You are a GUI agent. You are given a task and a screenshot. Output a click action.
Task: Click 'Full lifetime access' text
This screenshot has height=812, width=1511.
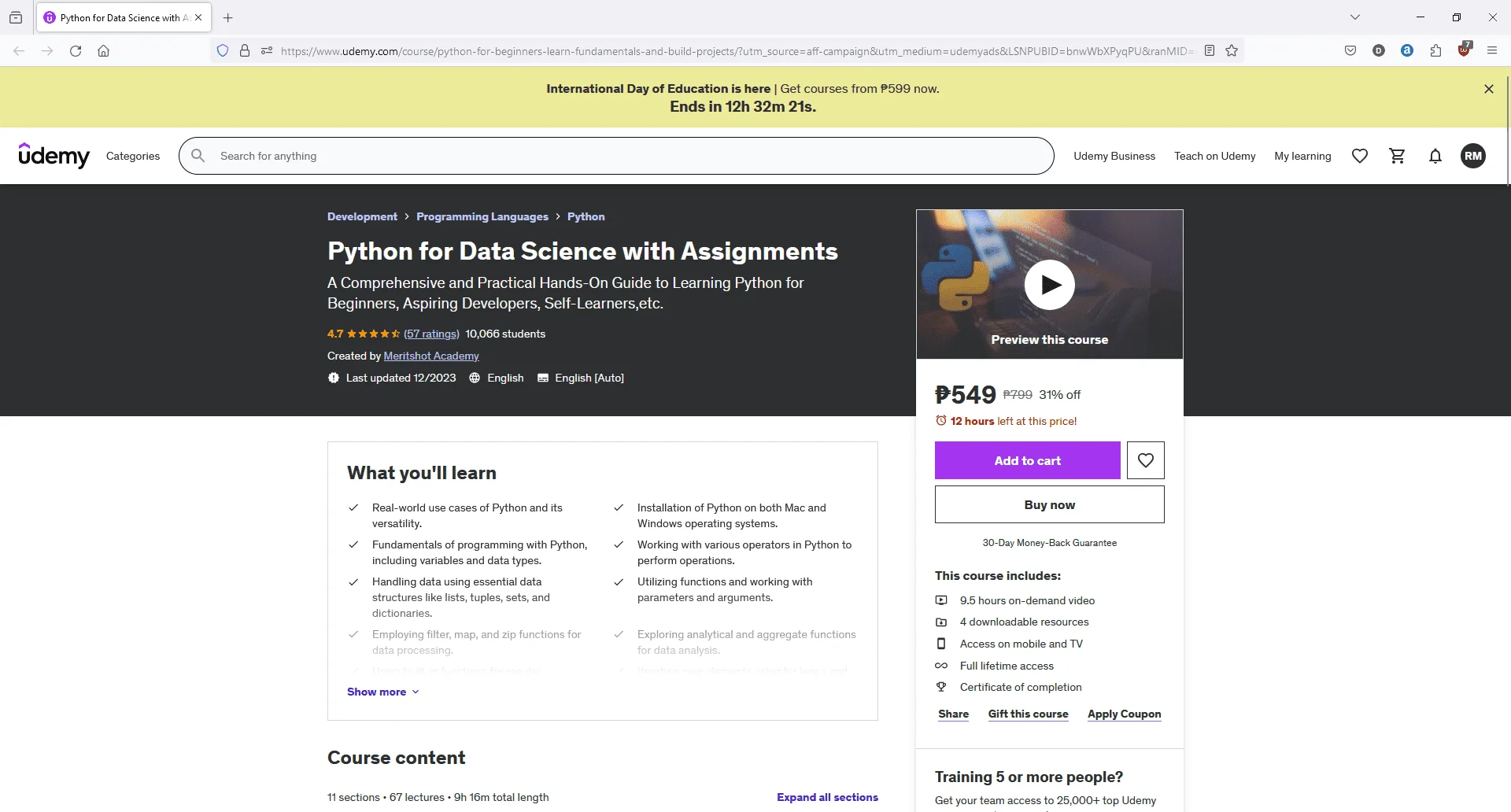coord(1007,666)
